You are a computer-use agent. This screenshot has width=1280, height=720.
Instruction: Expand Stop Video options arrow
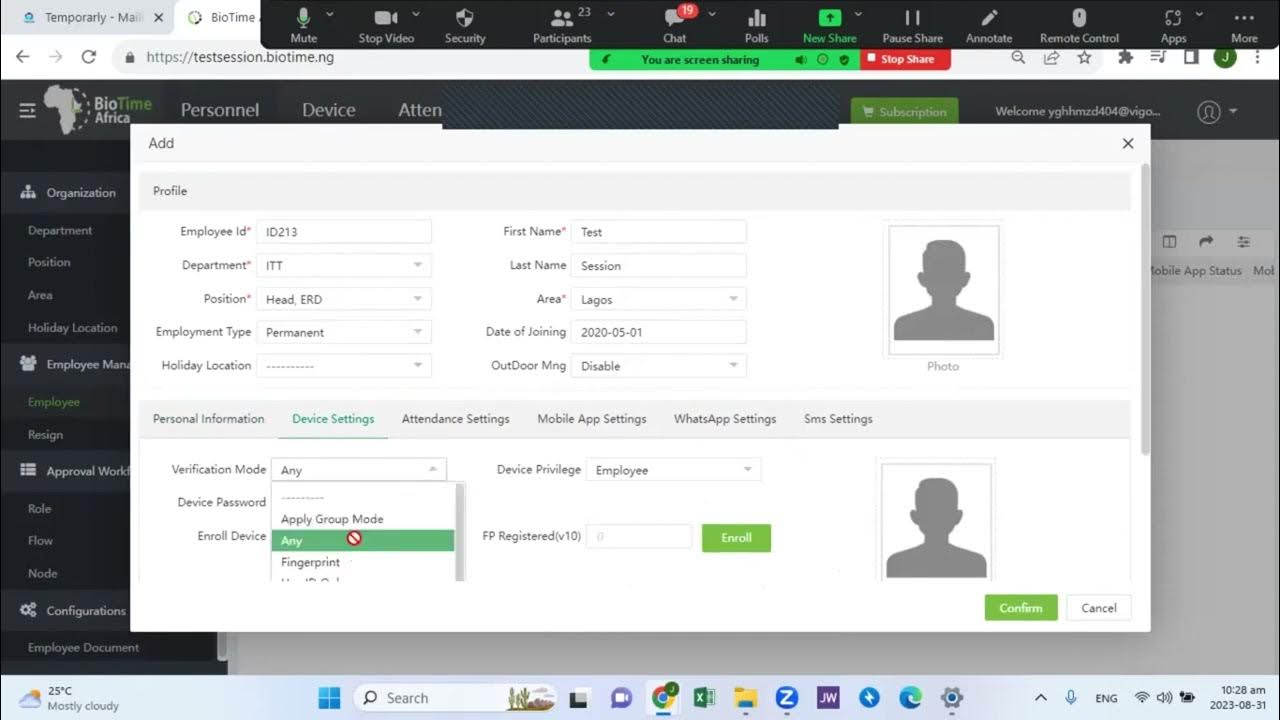coord(415,15)
